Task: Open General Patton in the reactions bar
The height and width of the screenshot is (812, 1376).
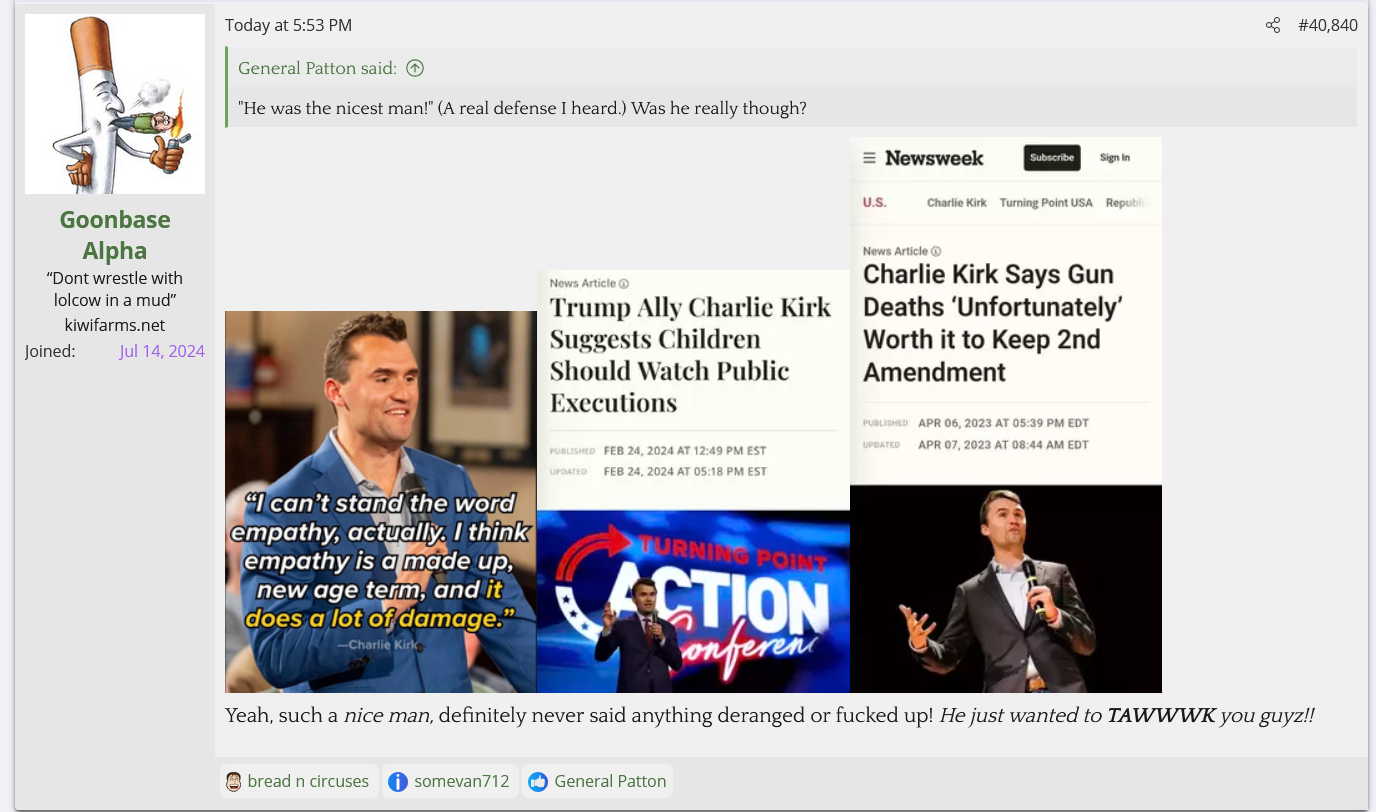Action: pyautogui.click(x=610, y=781)
